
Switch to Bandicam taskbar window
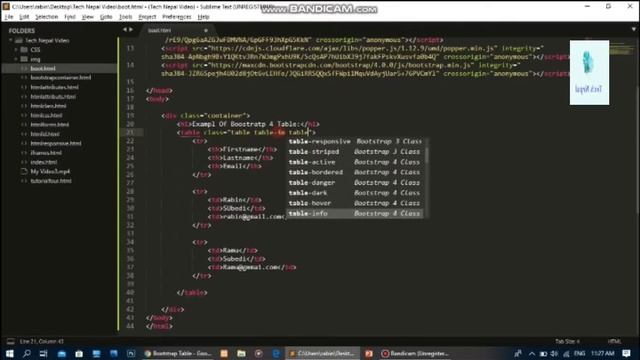click(414, 353)
